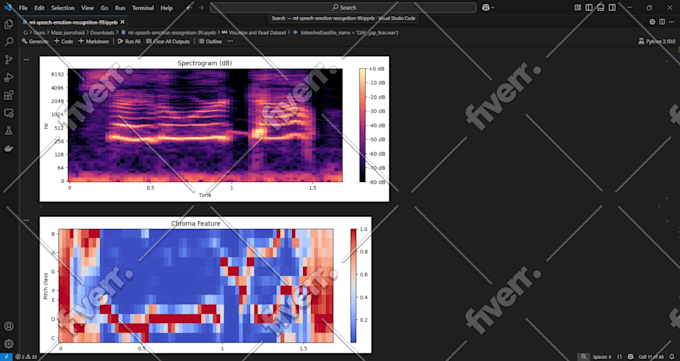Click the Chroma Feature colorbar
Screen dimensions: 680x361
pyautogui.click(x=353, y=286)
